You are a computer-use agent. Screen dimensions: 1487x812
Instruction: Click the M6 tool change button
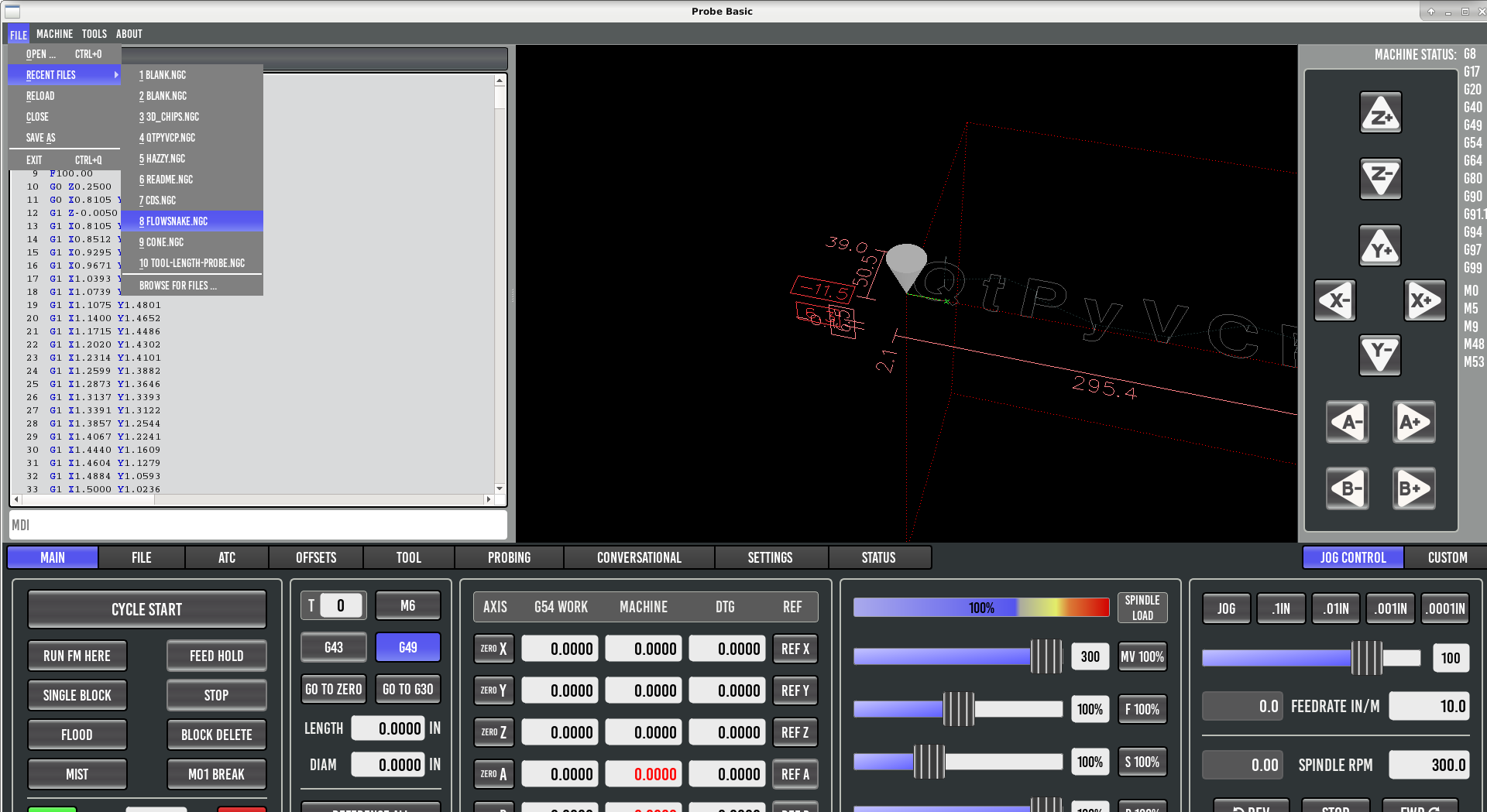pos(408,605)
